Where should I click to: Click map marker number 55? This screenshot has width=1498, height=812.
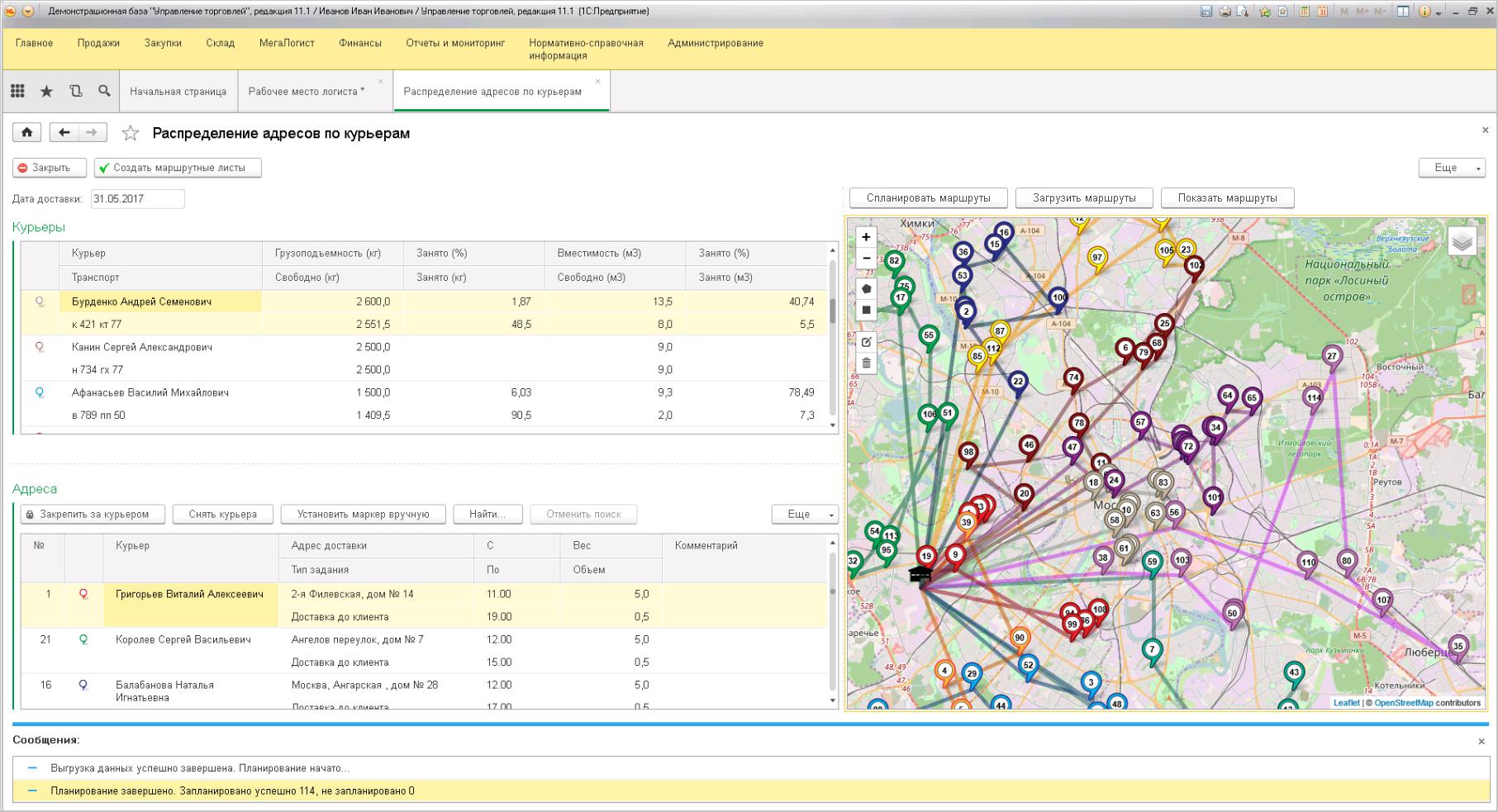pyautogui.click(x=929, y=338)
